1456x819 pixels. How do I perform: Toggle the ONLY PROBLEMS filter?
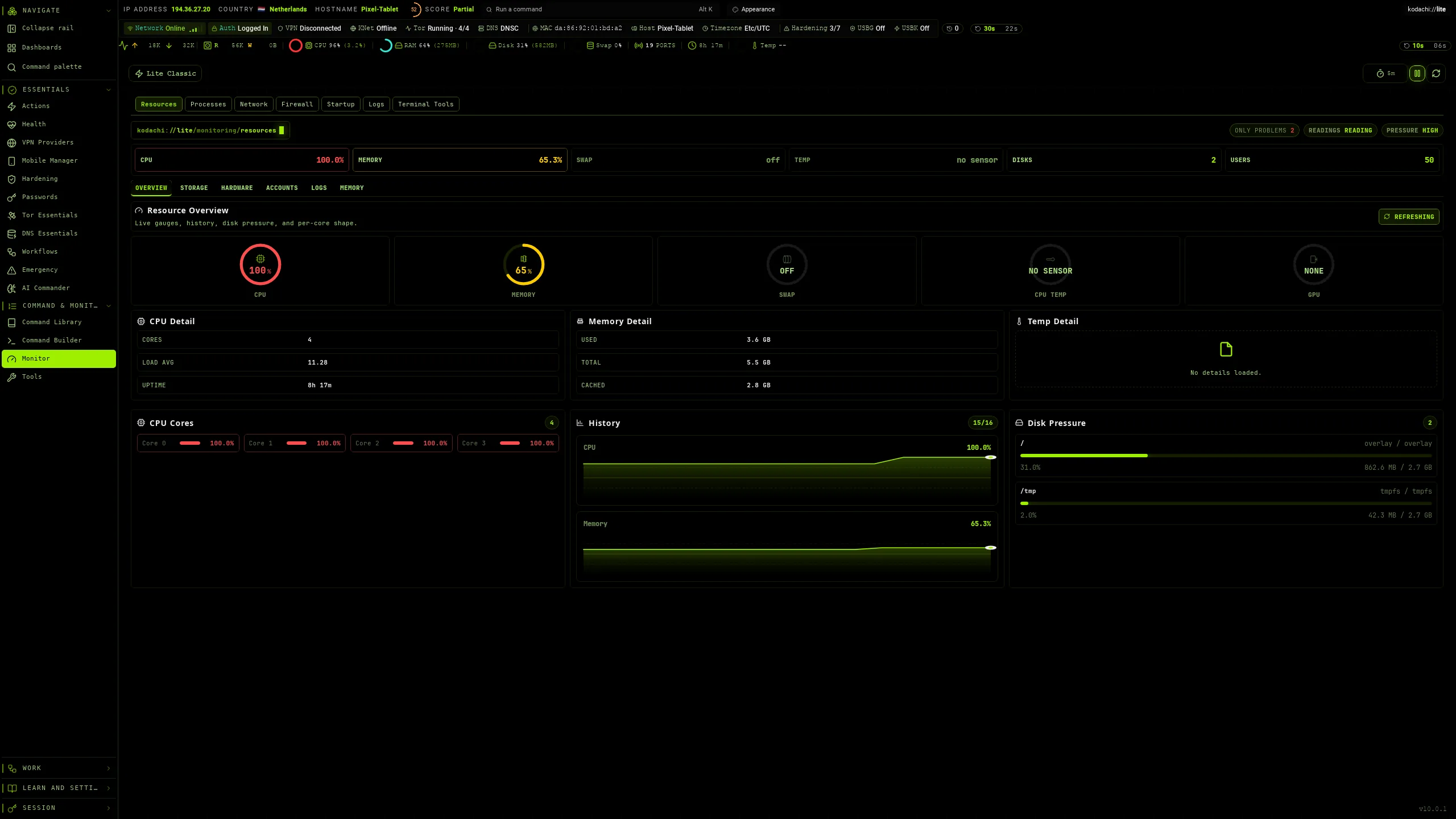(x=1264, y=131)
